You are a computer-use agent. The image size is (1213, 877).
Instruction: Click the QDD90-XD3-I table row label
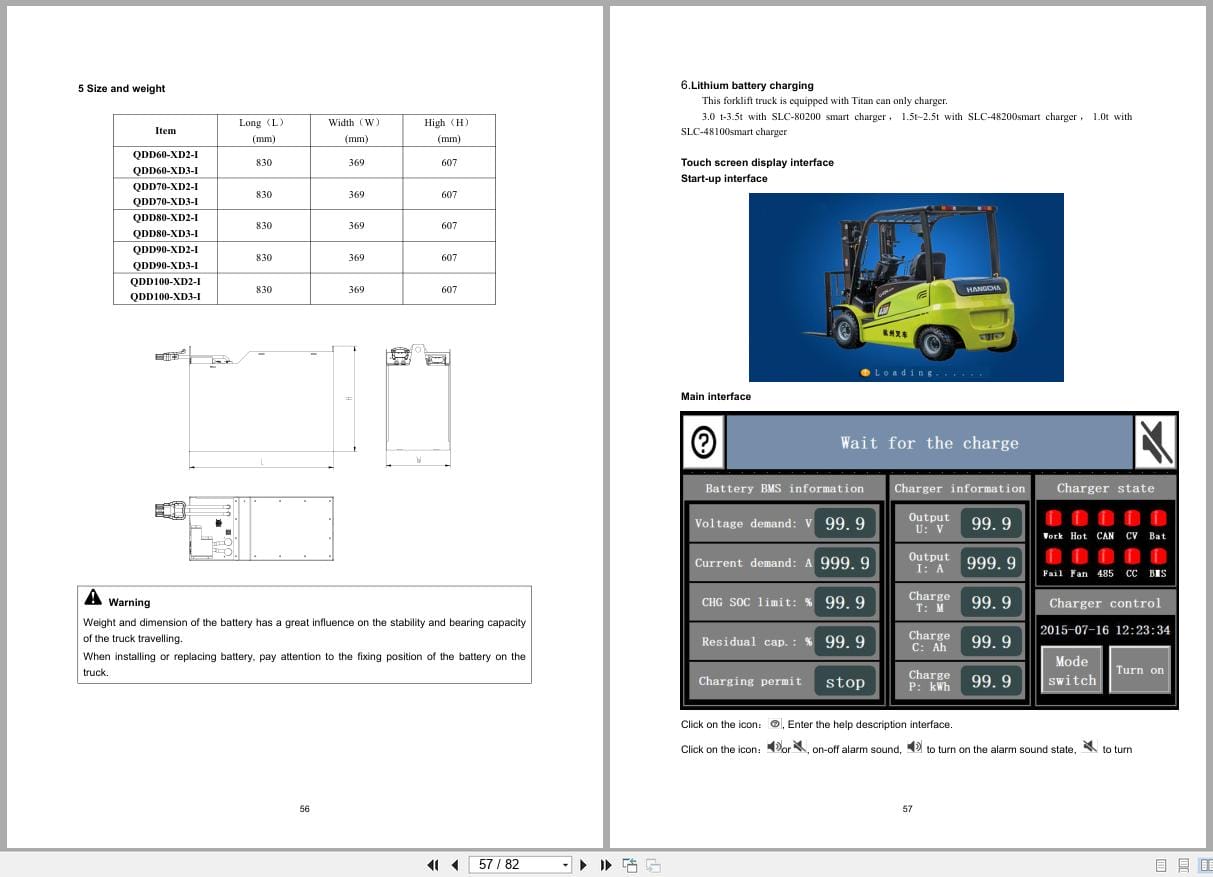point(165,266)
